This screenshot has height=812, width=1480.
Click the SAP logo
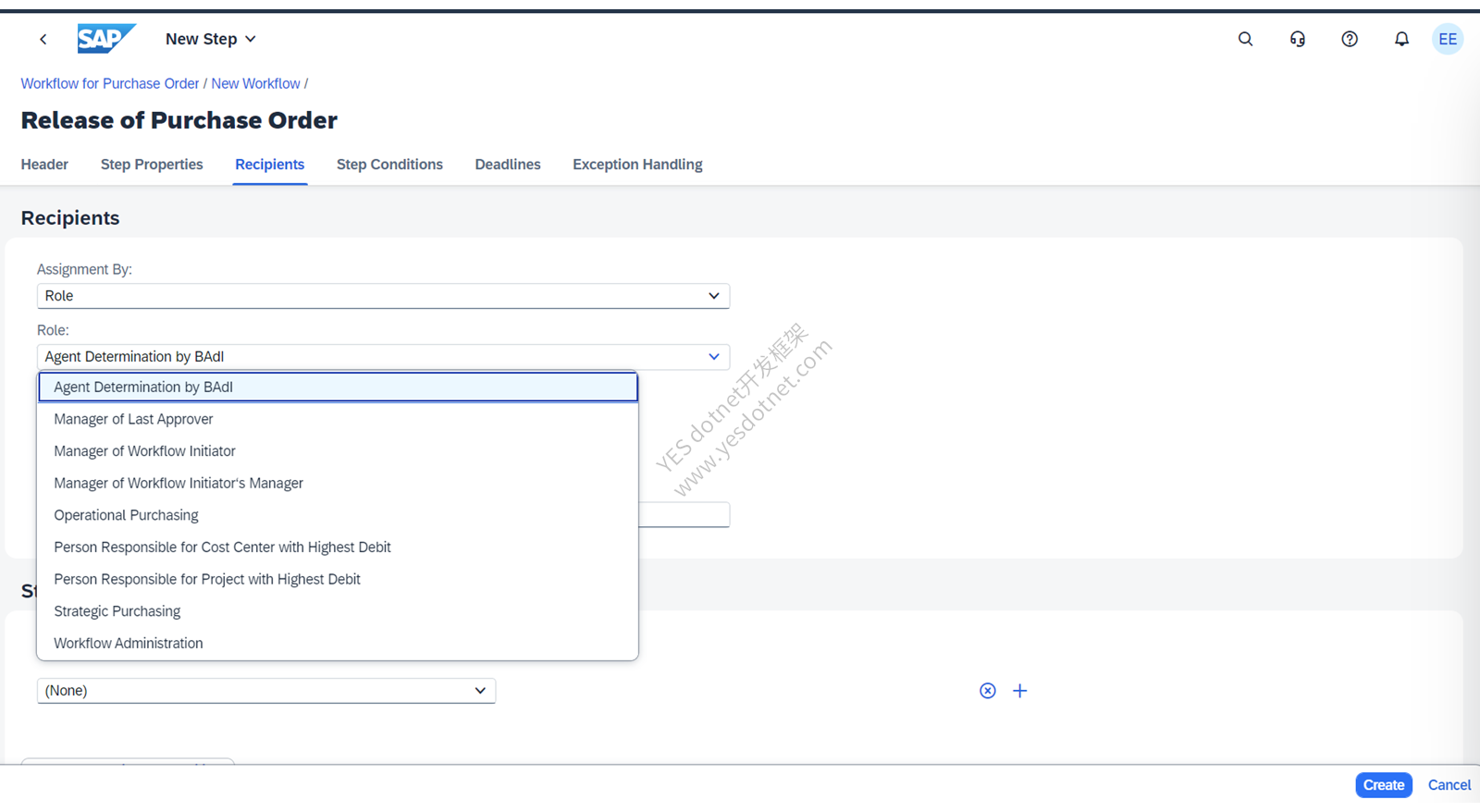(x=105, y=39)
